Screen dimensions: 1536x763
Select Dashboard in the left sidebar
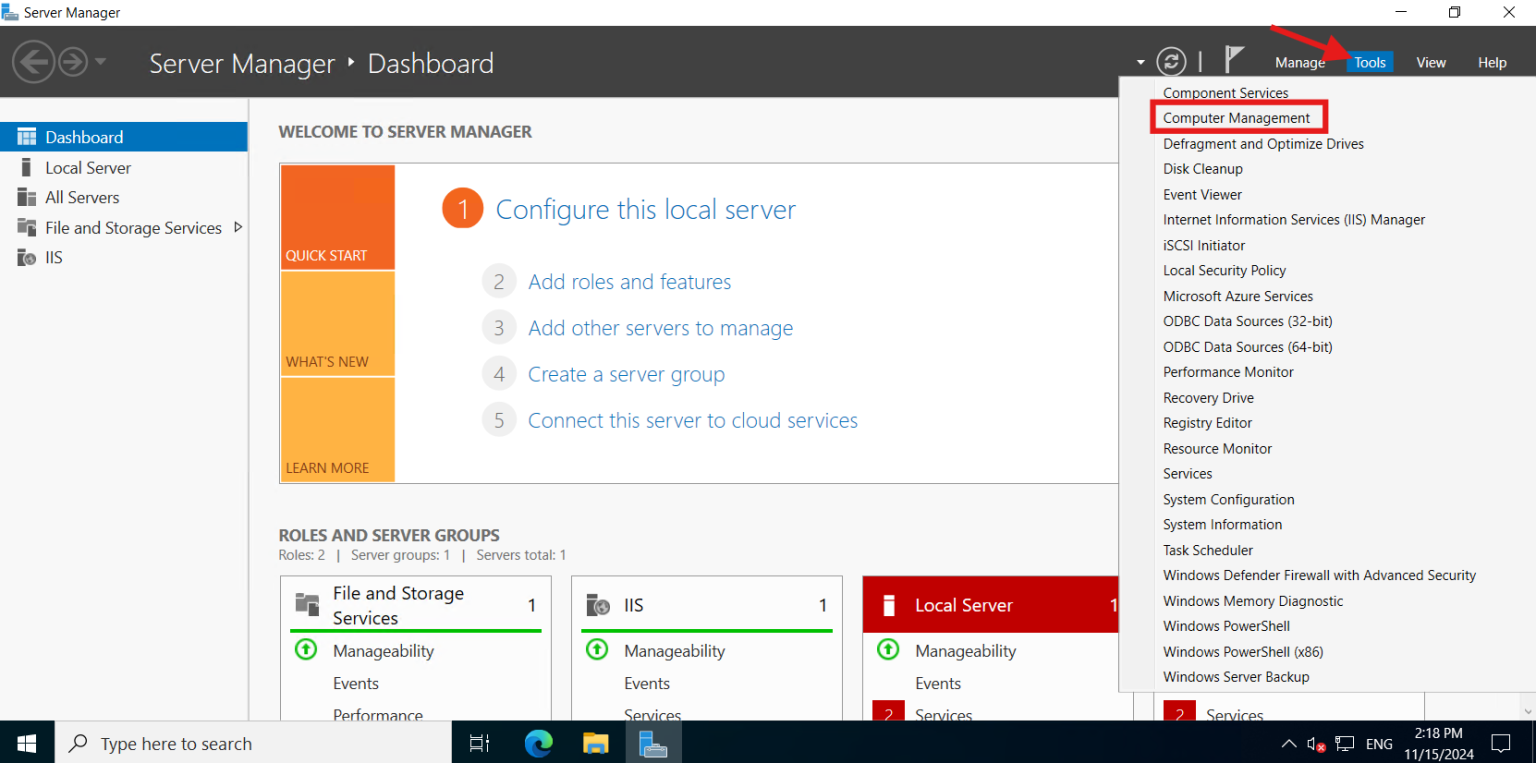[x=84, y=137]
